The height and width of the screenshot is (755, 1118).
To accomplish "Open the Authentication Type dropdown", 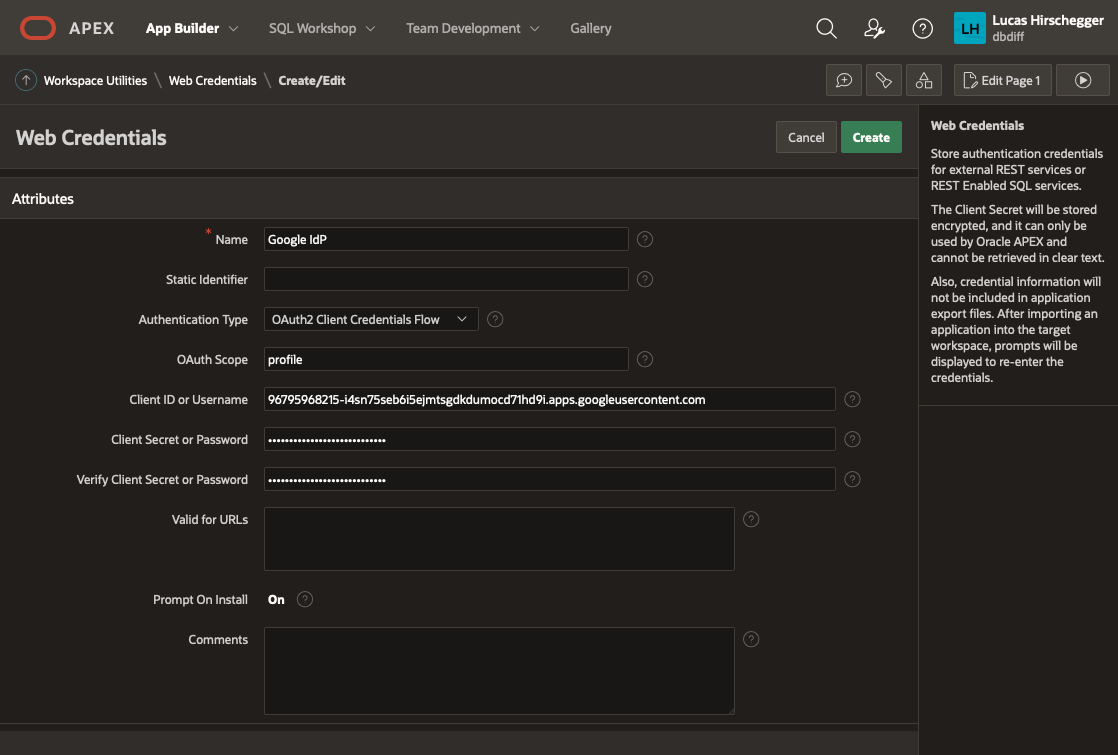I will click(370, 319).
